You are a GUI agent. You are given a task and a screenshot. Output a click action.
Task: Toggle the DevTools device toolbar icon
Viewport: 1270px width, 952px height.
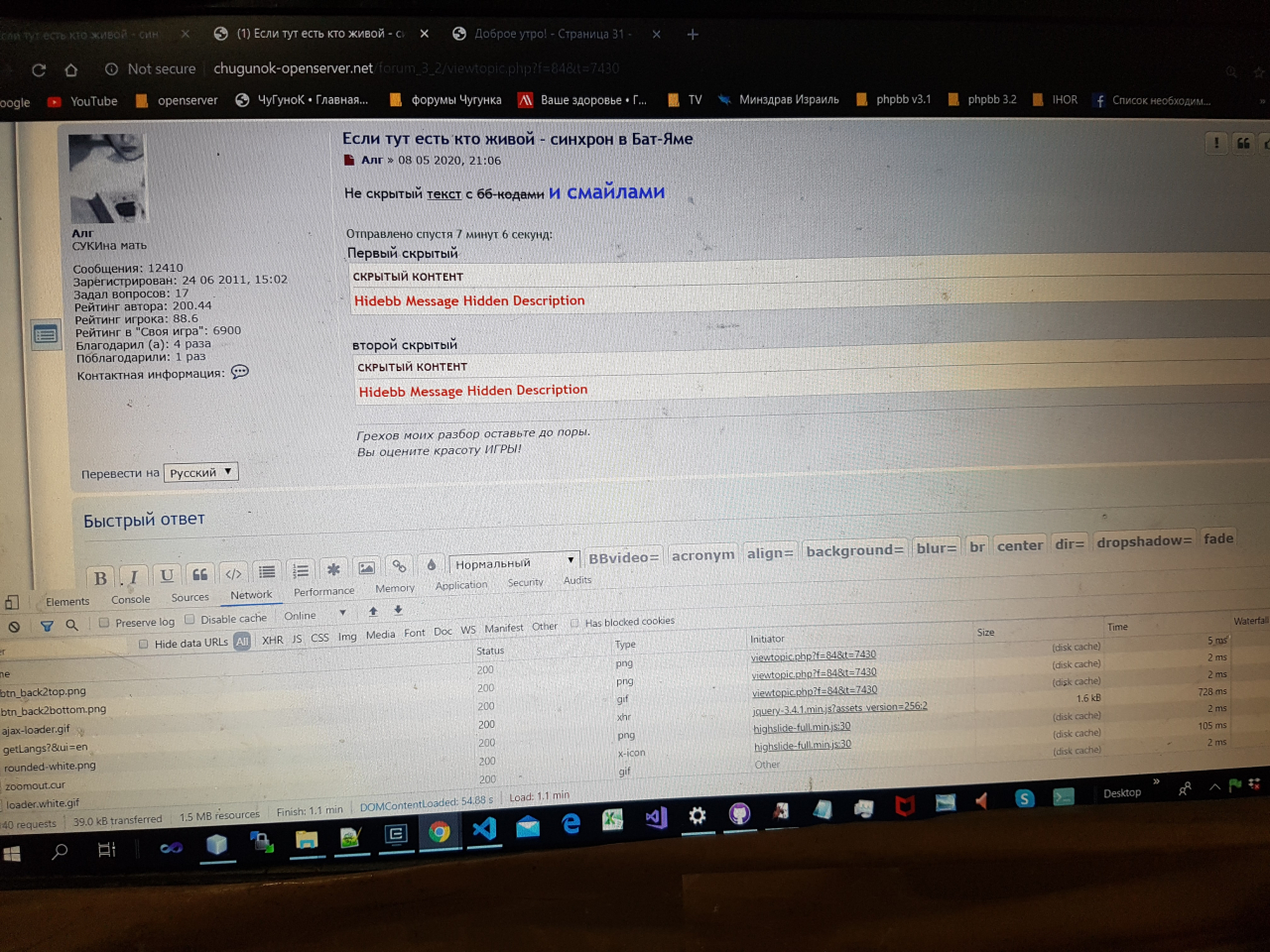(12, 602)
